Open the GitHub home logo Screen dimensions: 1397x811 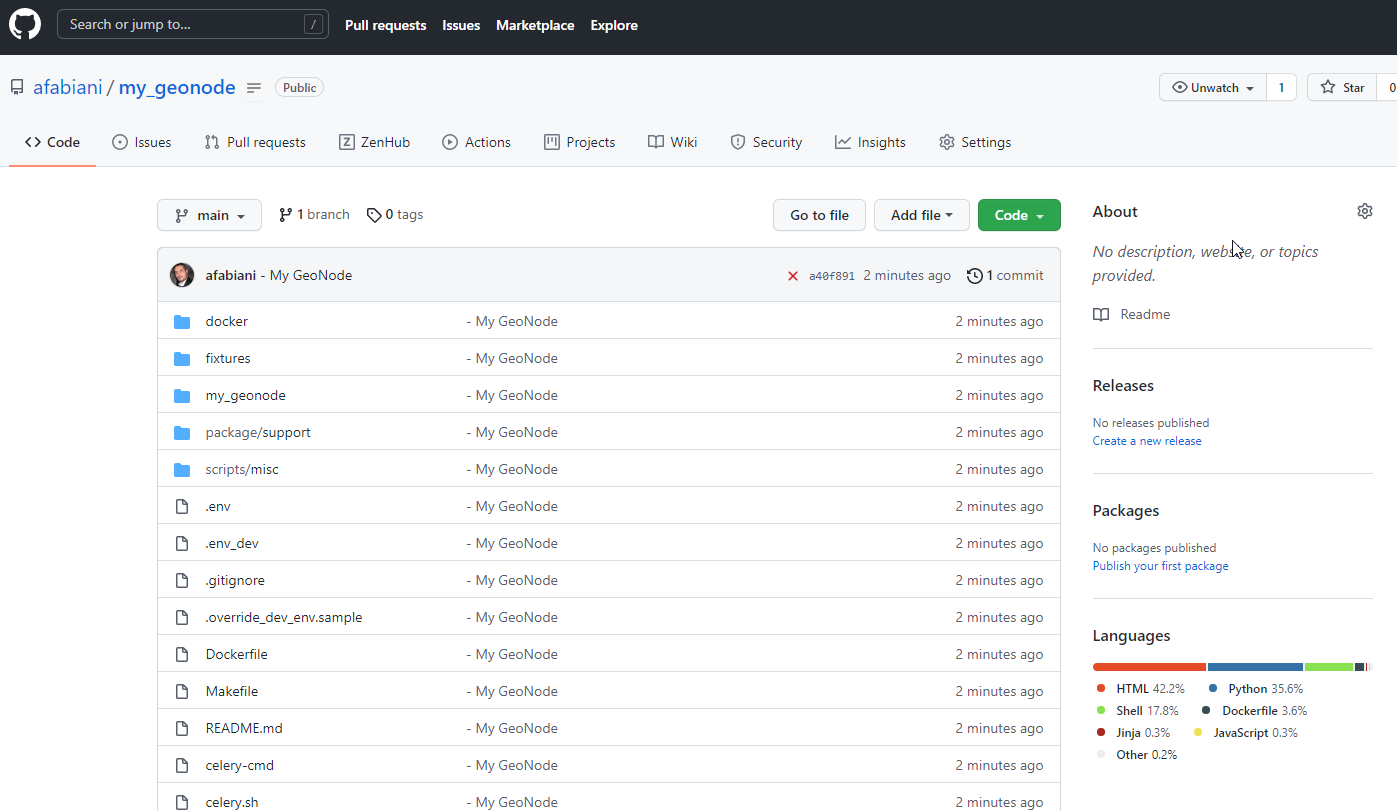point(25,24)
